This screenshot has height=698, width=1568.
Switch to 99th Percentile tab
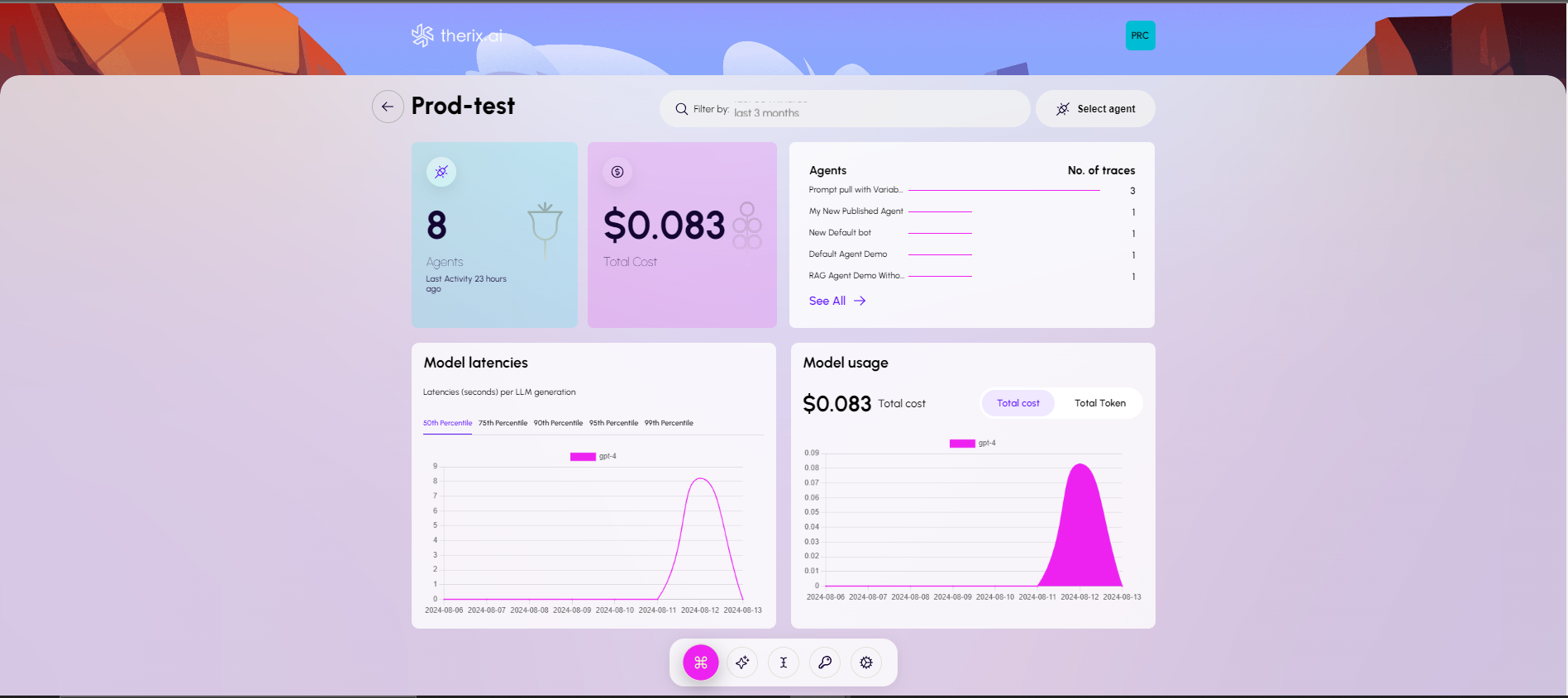pos(669,423)
